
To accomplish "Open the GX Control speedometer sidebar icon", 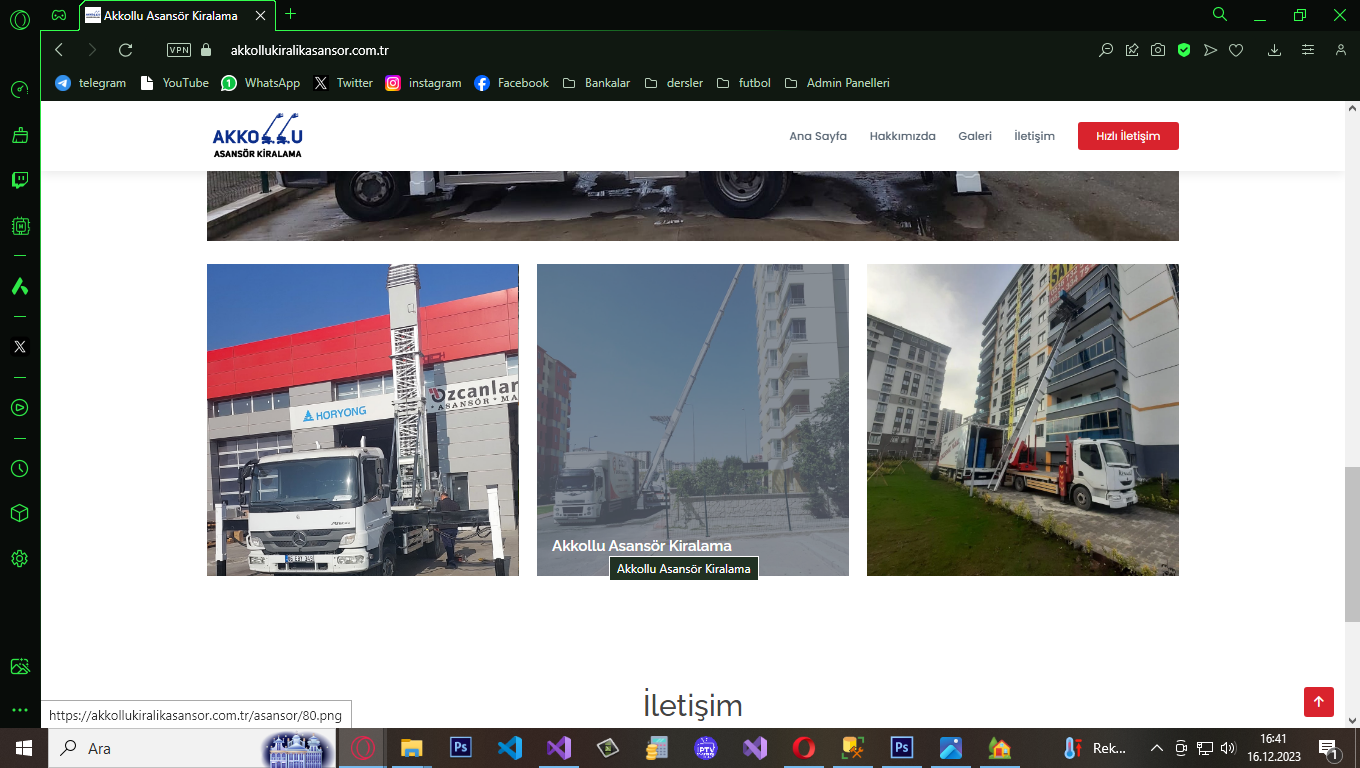I will pyautogui.click(x=19, y=90).
